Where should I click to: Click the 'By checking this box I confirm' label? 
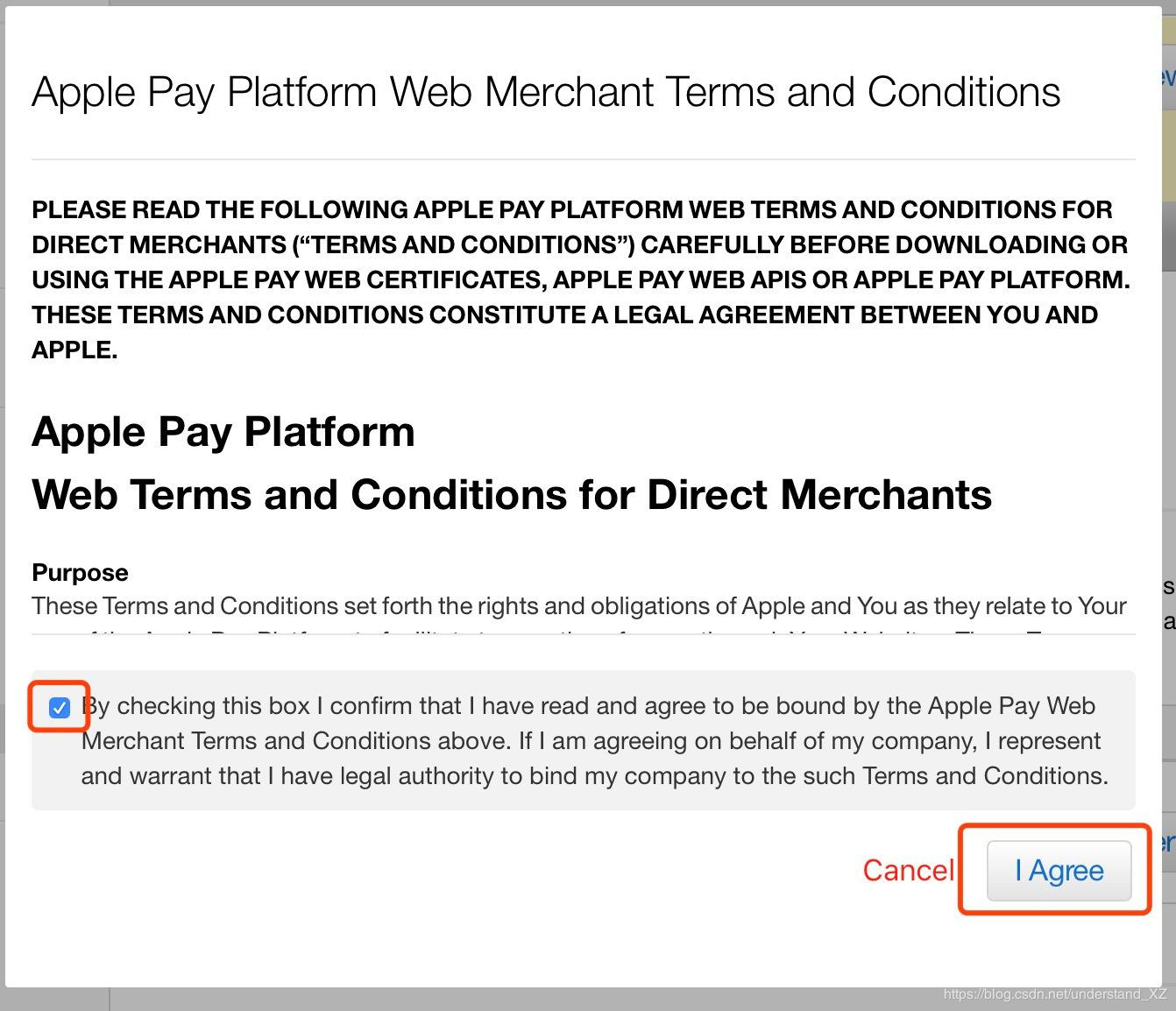pyautogui.click(x=588, y=706)
